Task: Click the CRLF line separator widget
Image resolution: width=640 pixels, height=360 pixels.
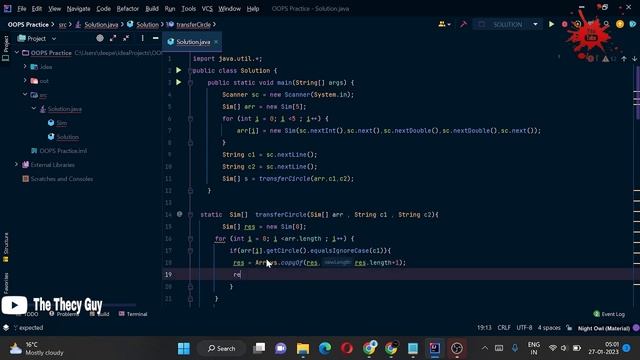Action: point(504,328)
